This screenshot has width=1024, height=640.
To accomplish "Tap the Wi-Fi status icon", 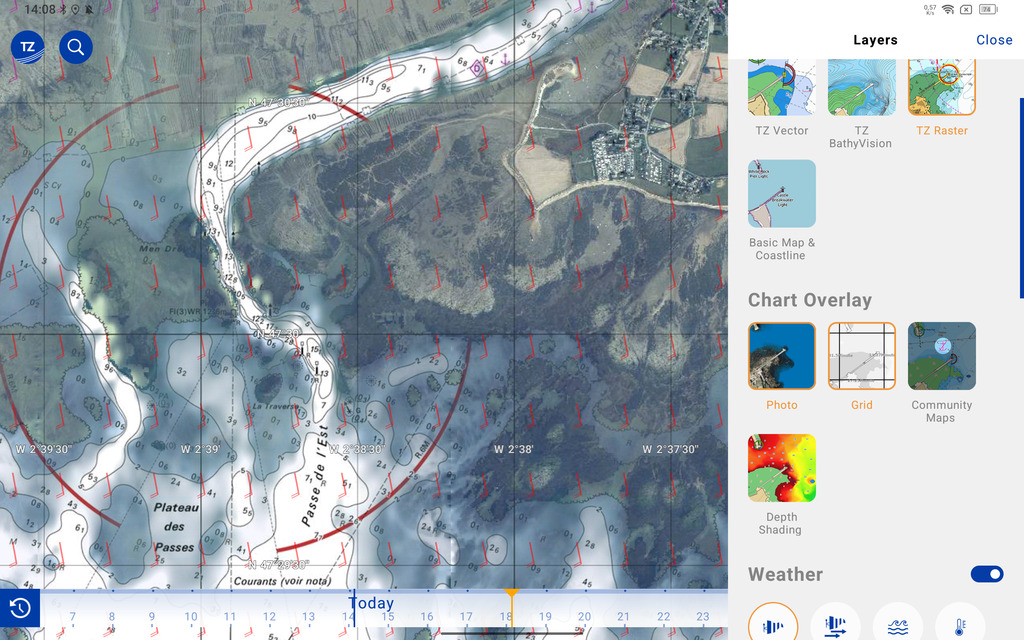I will pyautogui.click(x=947, y=10).
